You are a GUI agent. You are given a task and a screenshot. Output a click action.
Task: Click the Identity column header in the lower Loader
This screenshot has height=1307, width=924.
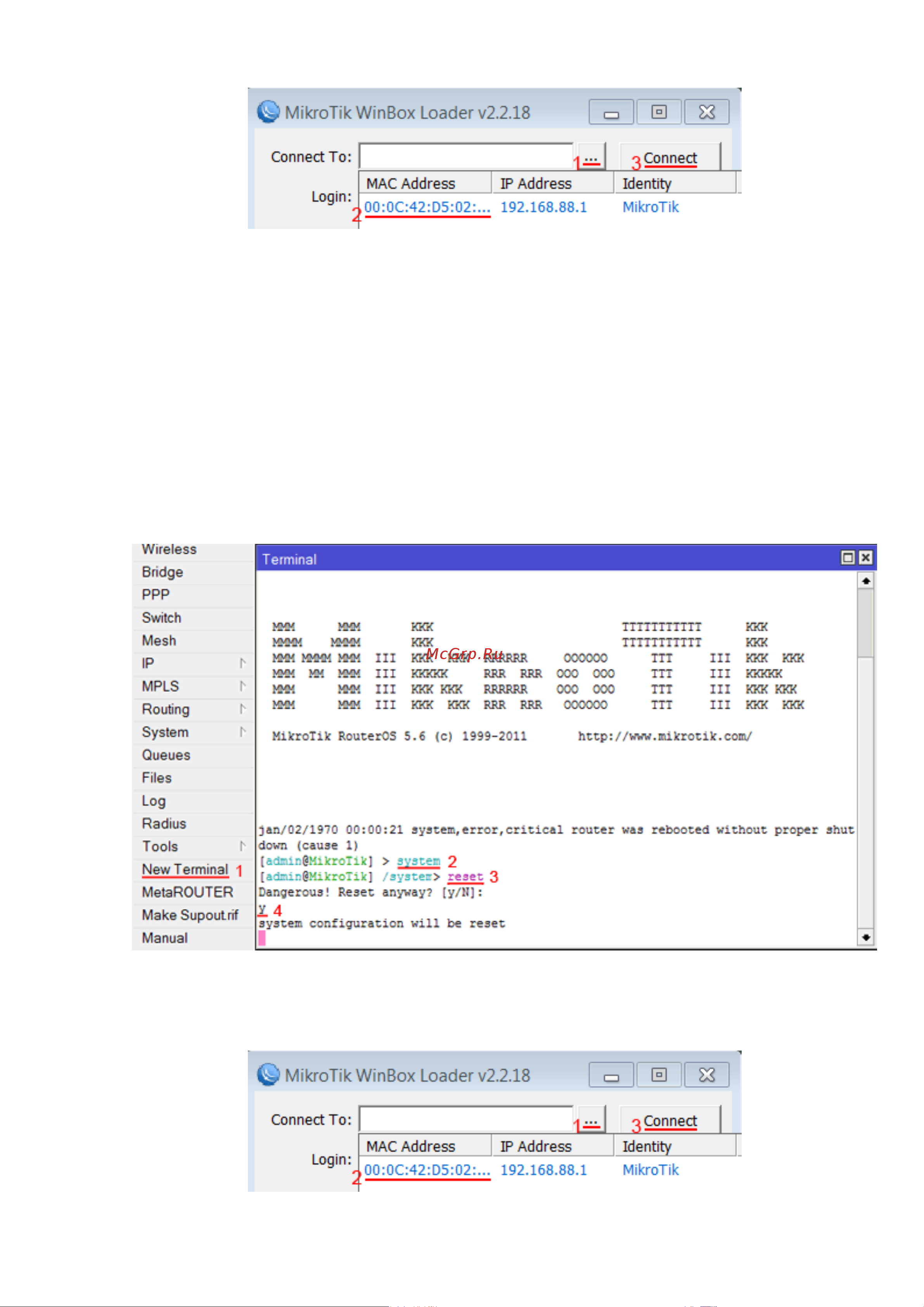tap(675, 1146)
